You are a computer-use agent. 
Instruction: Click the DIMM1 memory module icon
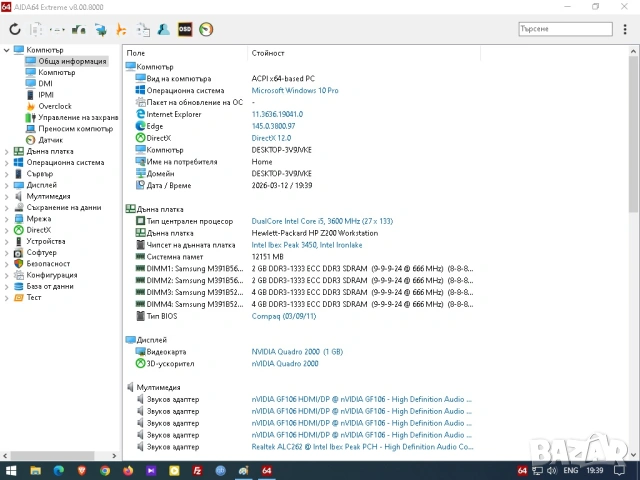point(140,268)
